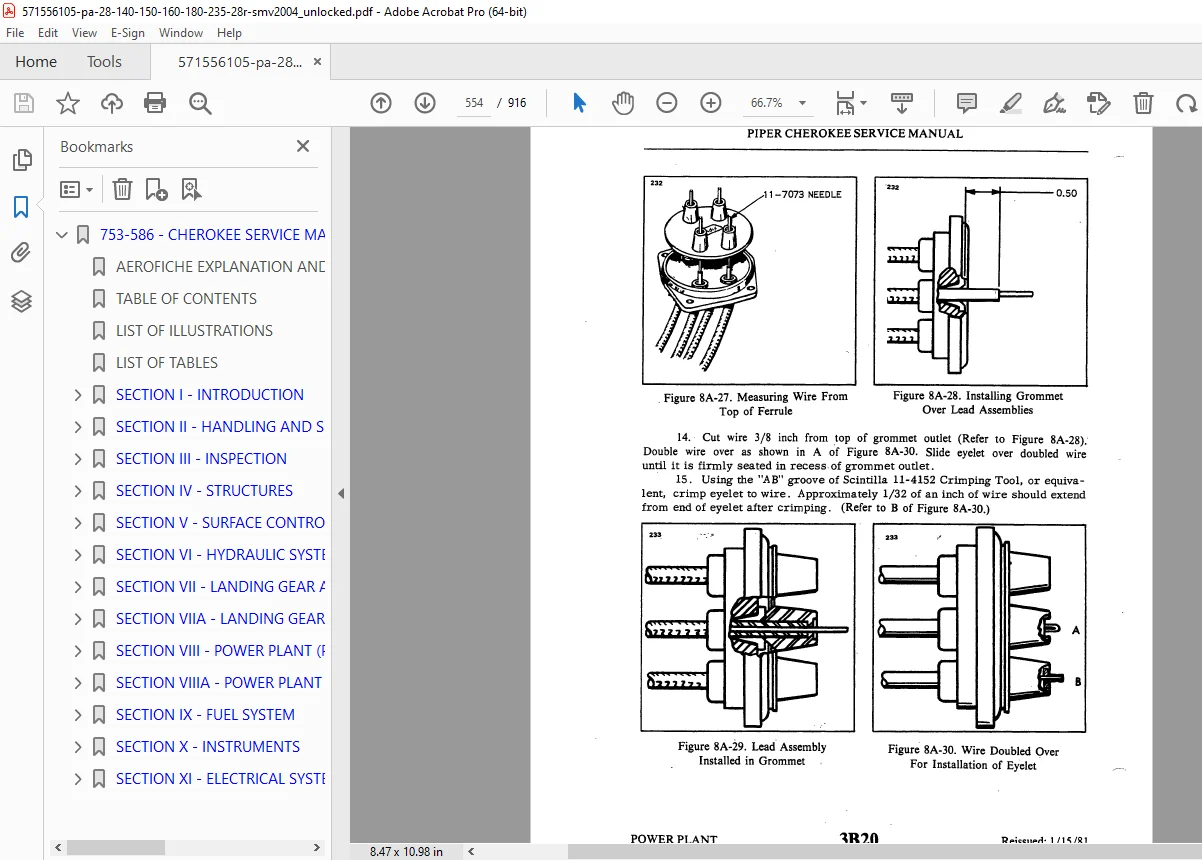The image size is (1202, 860).
Task: Delete the selected bookmark
Action: point(122,189)
